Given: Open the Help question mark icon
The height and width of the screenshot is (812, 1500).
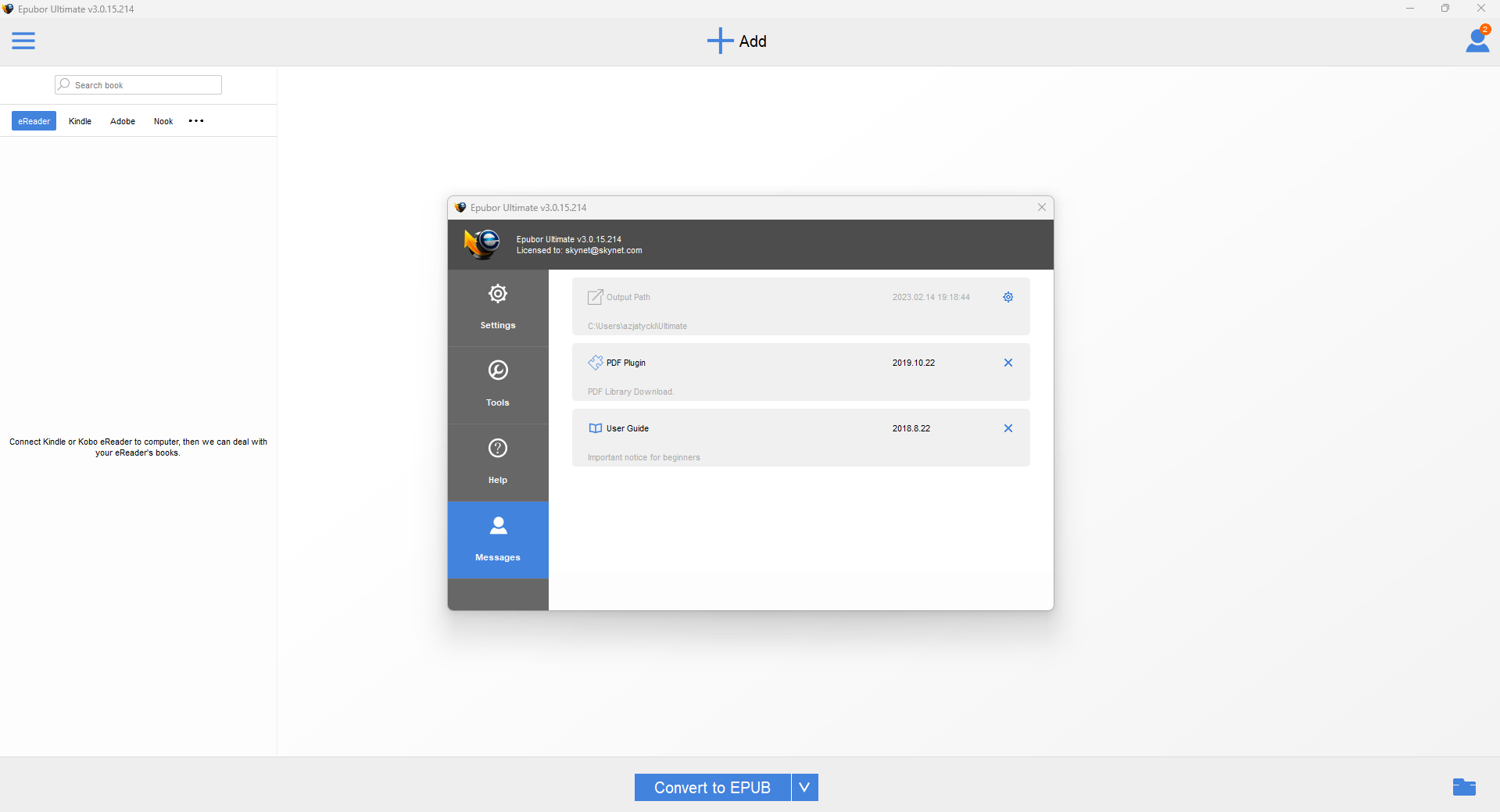Looking at the screenshot, I should point(498,448).
